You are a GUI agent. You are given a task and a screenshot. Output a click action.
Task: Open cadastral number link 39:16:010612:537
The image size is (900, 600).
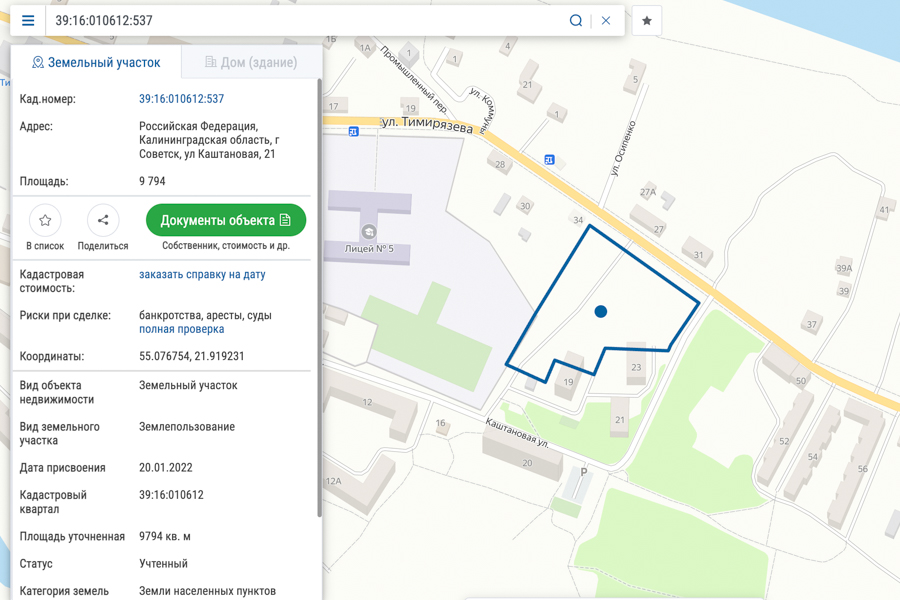coord(181,99)
